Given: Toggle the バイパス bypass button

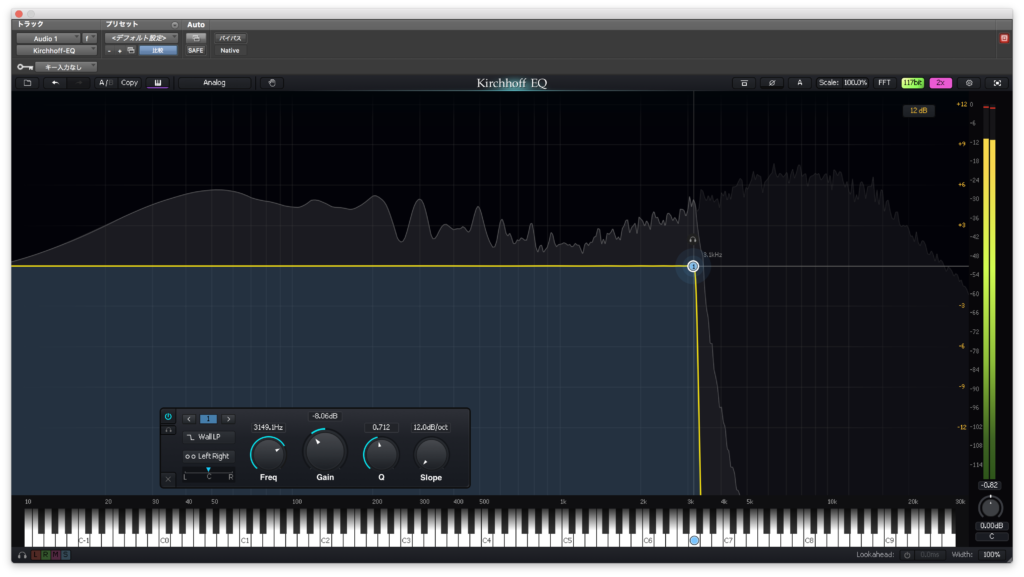Looking at the screenshot, I should click(230, 38).
